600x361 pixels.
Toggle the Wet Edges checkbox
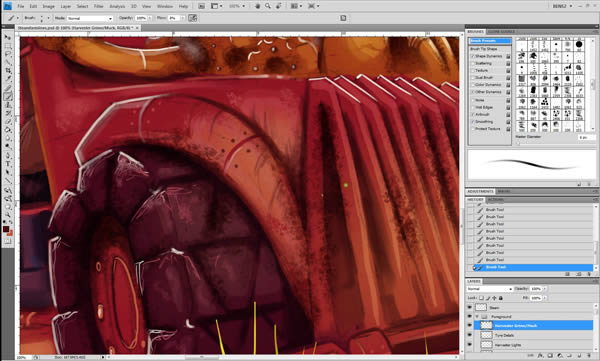(473, 108)
